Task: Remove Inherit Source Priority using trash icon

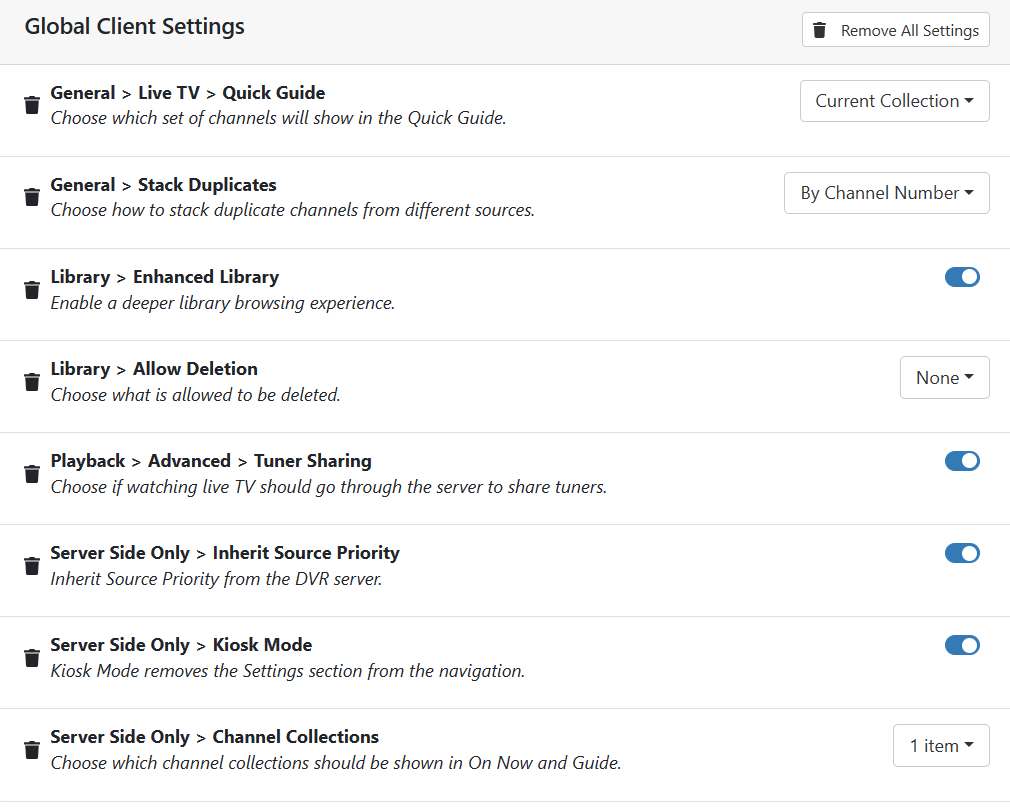Action: pyautogui.click(x=32, y=566)
